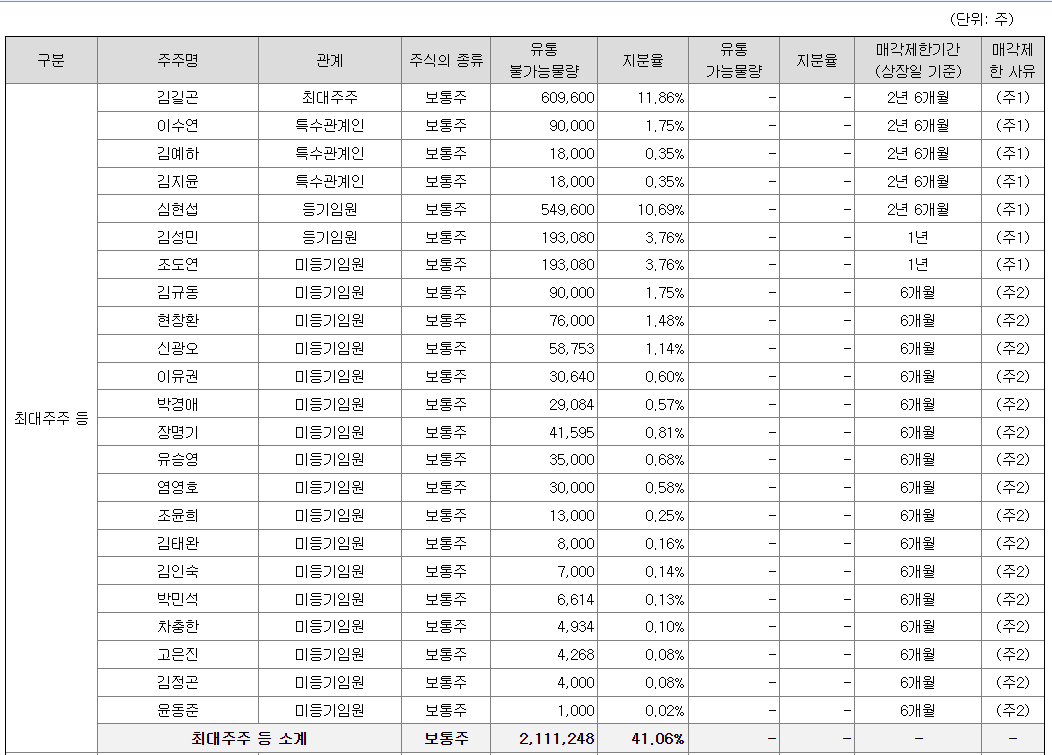The height and width of the screenshot is (755, 1052).
Task: Click ownership ratio 11.86%
Action: (x=661, y=98)
